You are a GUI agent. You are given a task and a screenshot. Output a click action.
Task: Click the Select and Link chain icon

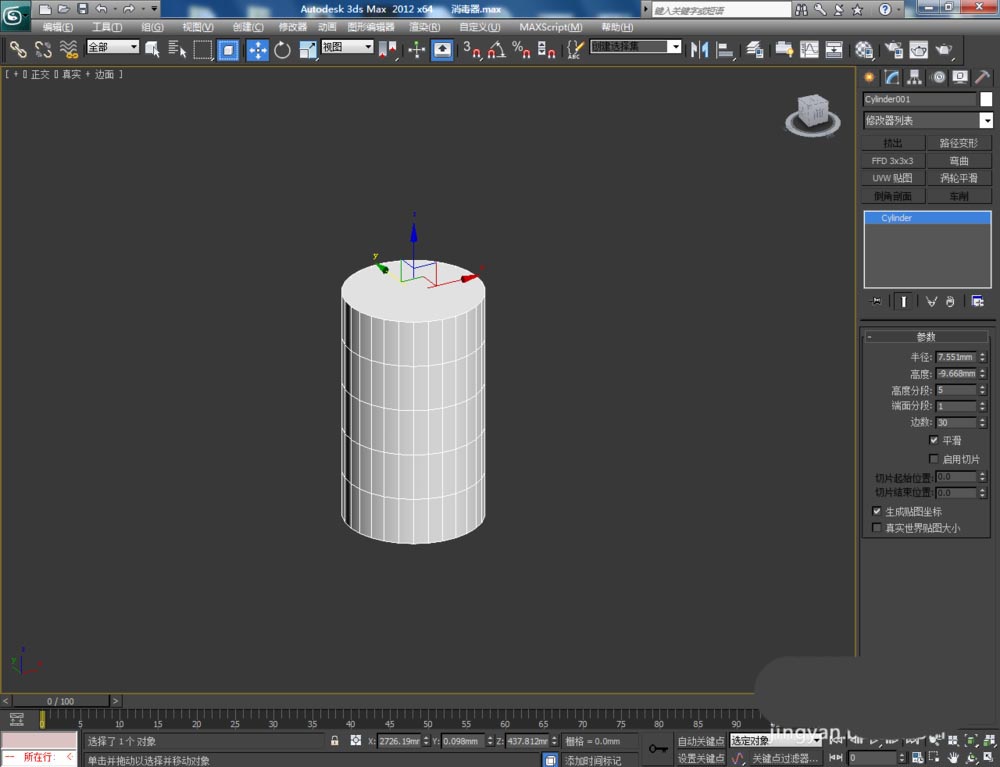tap(18, 49)
